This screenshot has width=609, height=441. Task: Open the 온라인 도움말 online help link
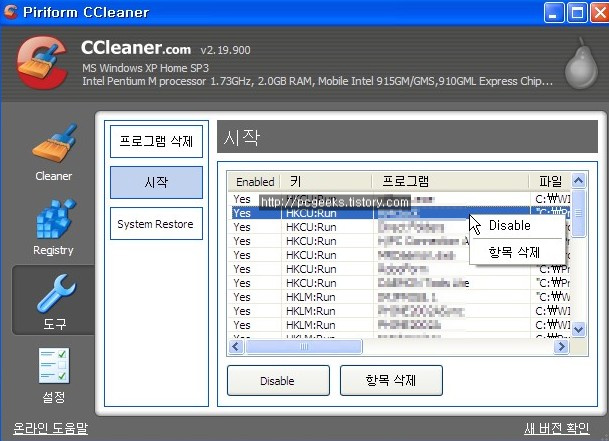[x=50, y=428]
